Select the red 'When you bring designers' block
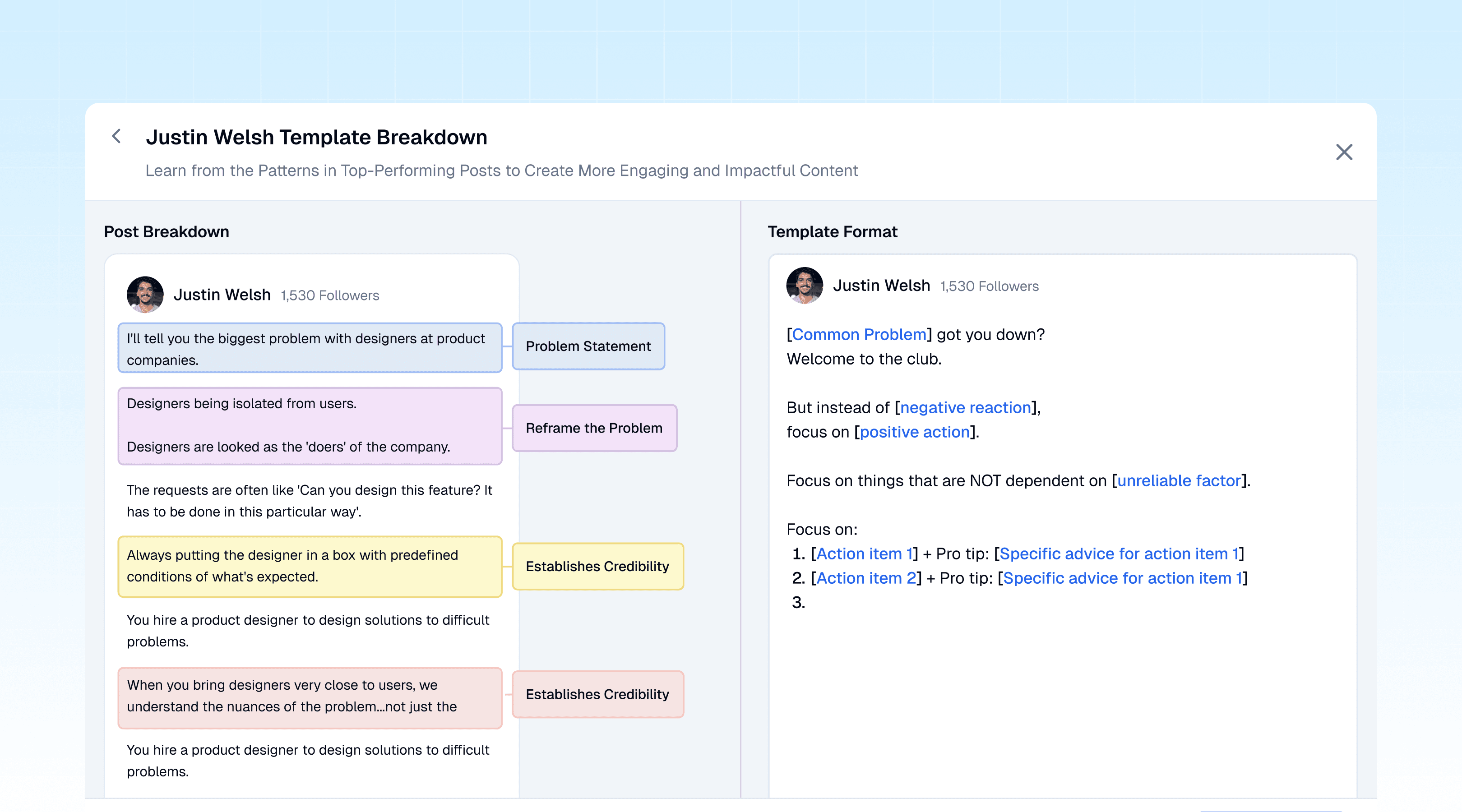The width and height of the screenshot is (1462, 812). pos(310,697)
